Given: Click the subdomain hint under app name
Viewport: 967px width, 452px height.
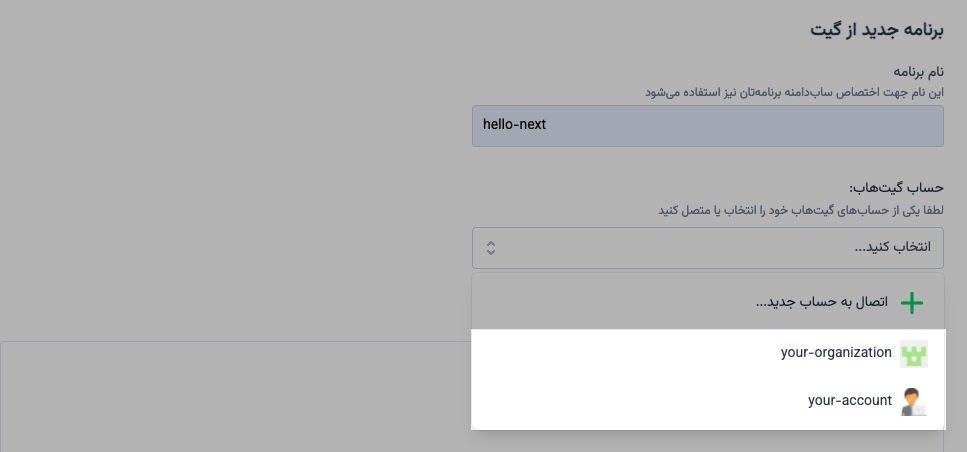Looking at the screenshot, I should click(794, 92).
